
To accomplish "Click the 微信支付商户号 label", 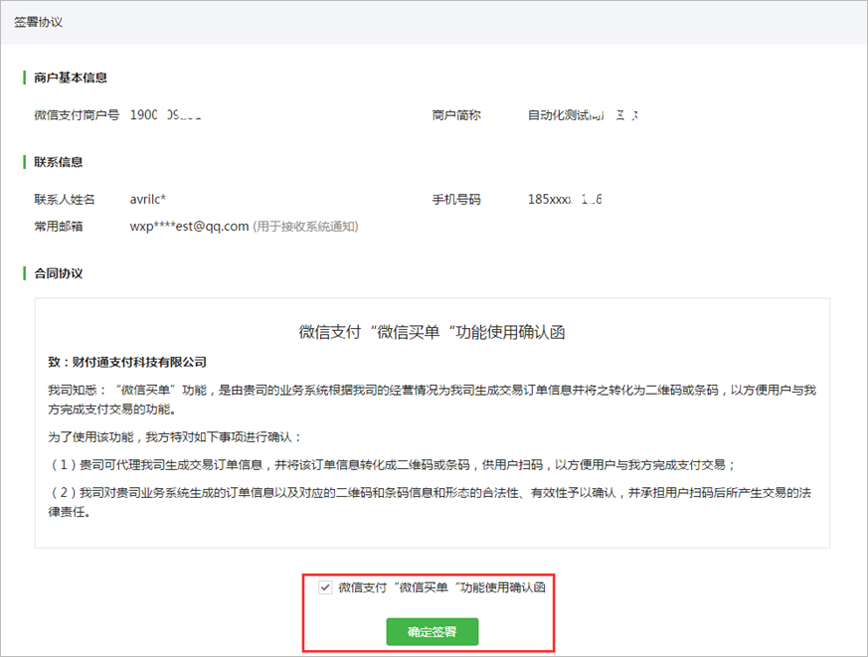I will [x=76, y=115].
